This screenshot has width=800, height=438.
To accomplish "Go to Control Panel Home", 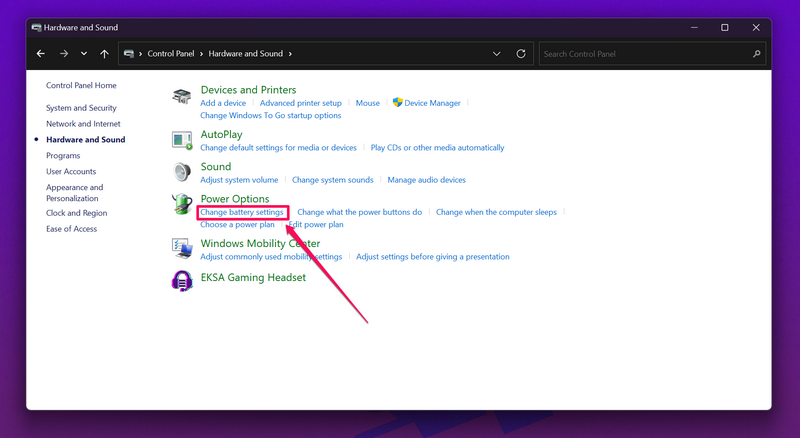I will coord(81,86).
